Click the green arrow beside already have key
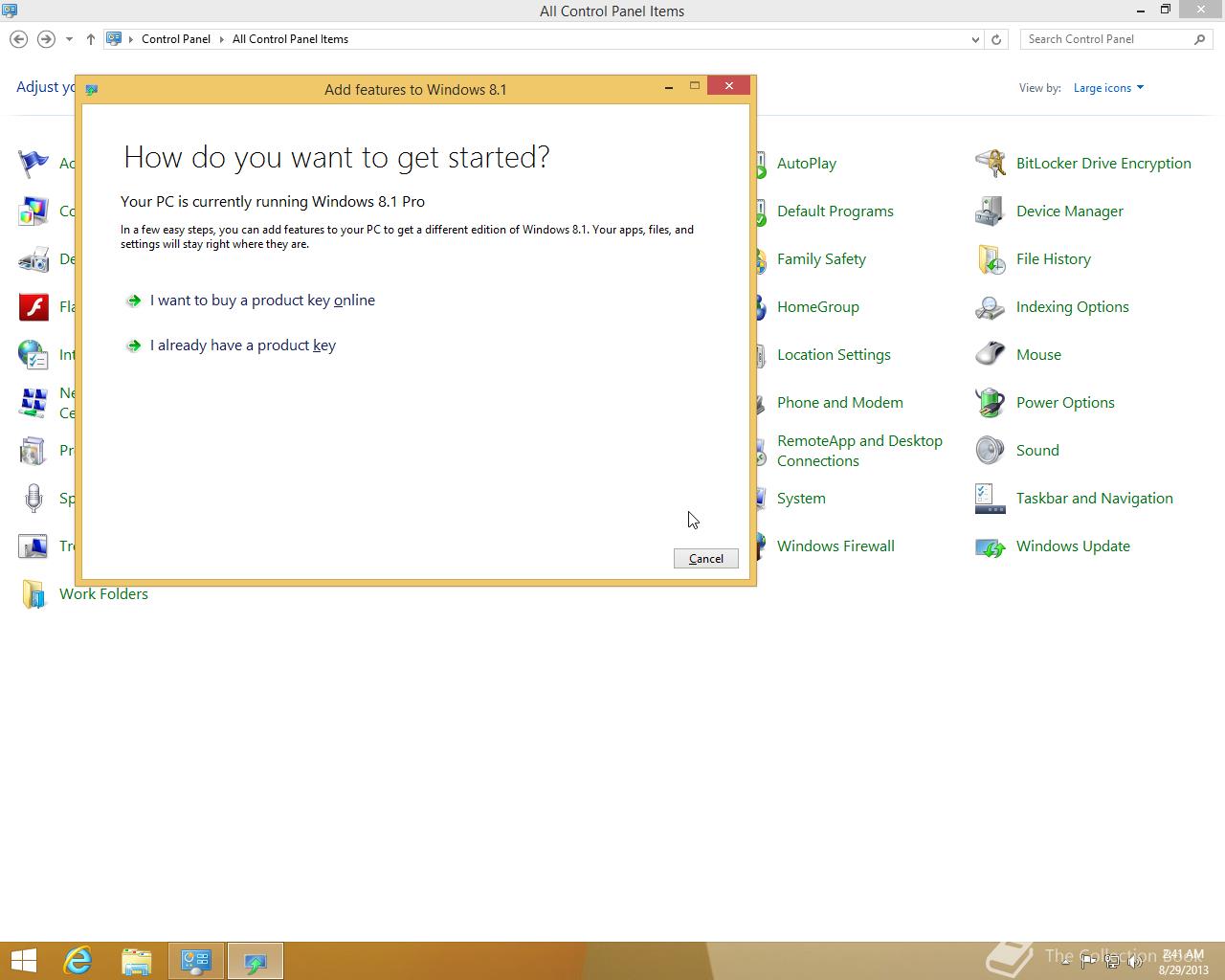Image resolution: width=1225 pixels, height=980 pixels. 134,345
